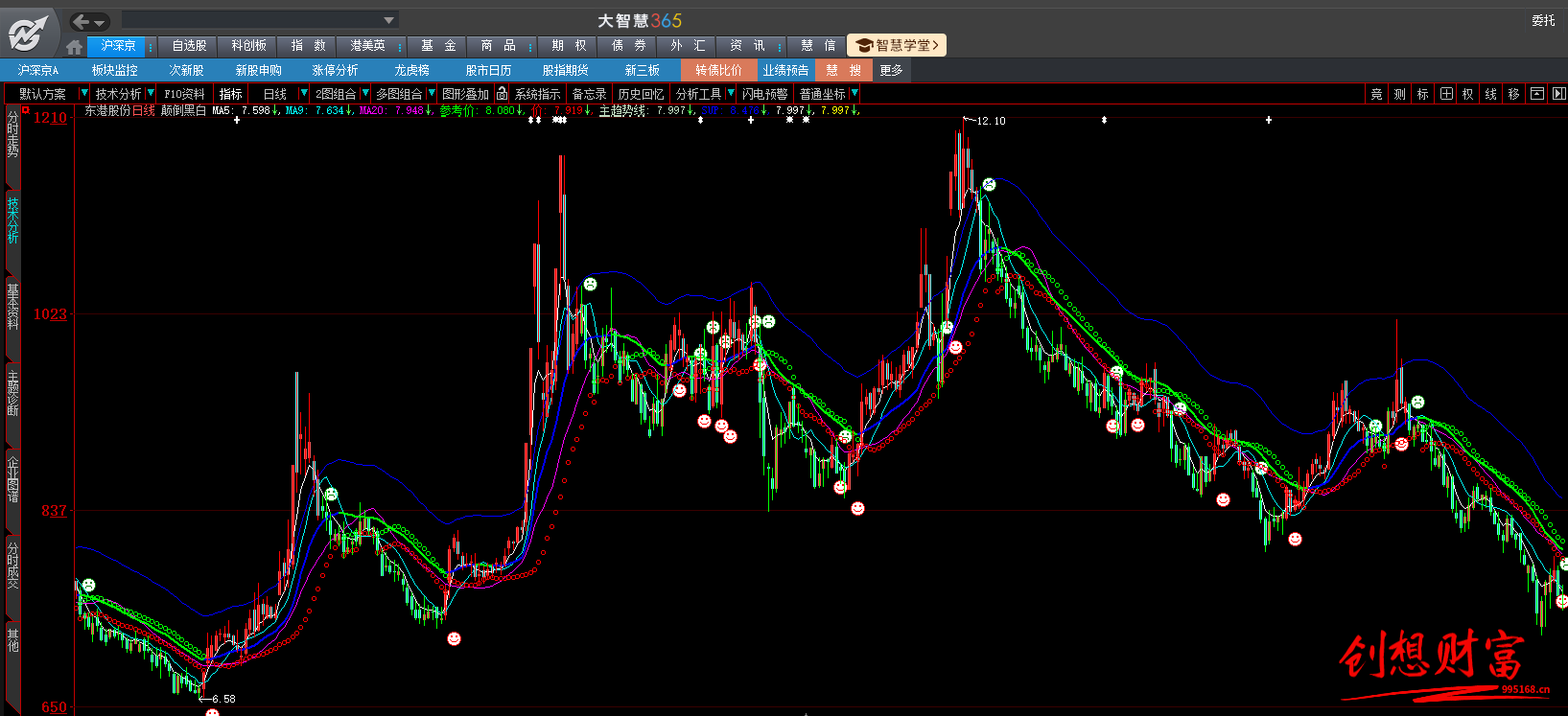This screenshot has width=1568, height=716.
Task: Go to the home page icon
Action: [75, 46]
